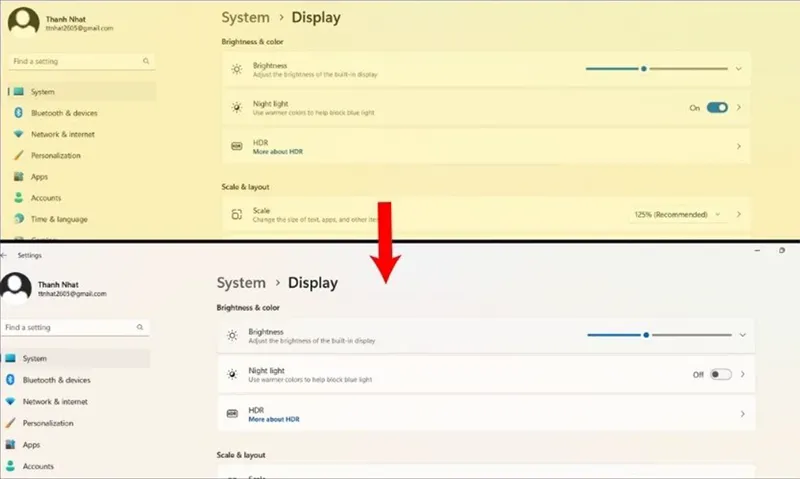
Task: Minimize the bottom Settings window
Action: coord(757,250)
